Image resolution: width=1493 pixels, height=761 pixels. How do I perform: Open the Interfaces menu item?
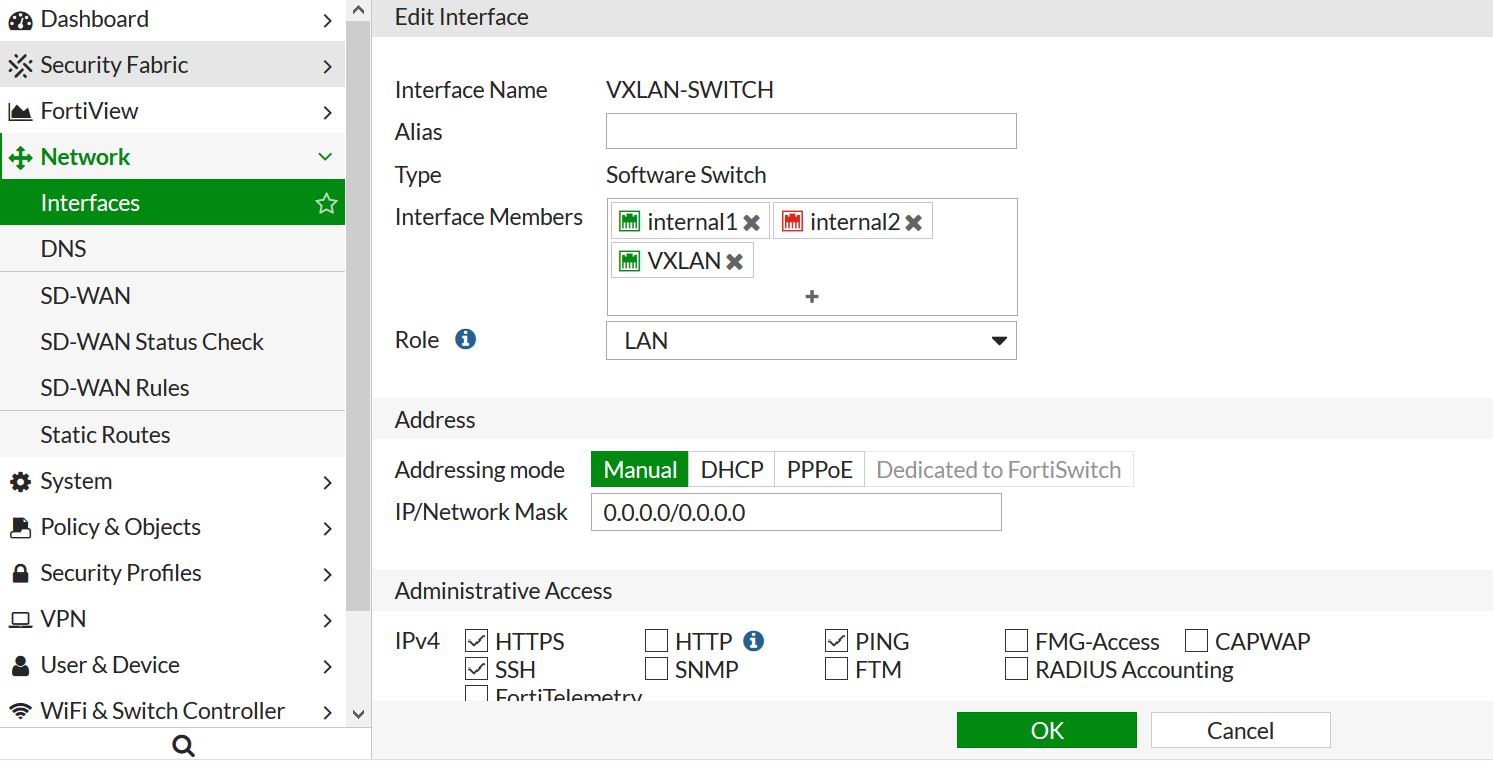[x=173, y=203]
